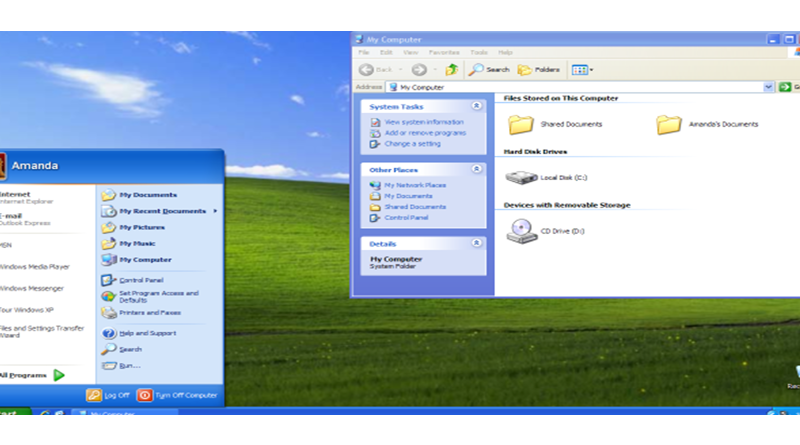The width and height of the screenshot is (800, 445).
Task: Click the Go button beside address bar
Action: coord(789,87)
